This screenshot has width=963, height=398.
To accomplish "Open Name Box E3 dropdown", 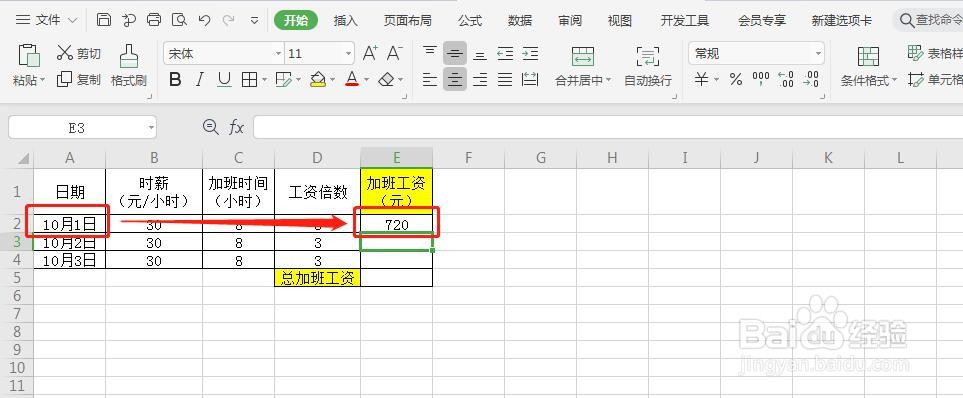I will [151, 128].
